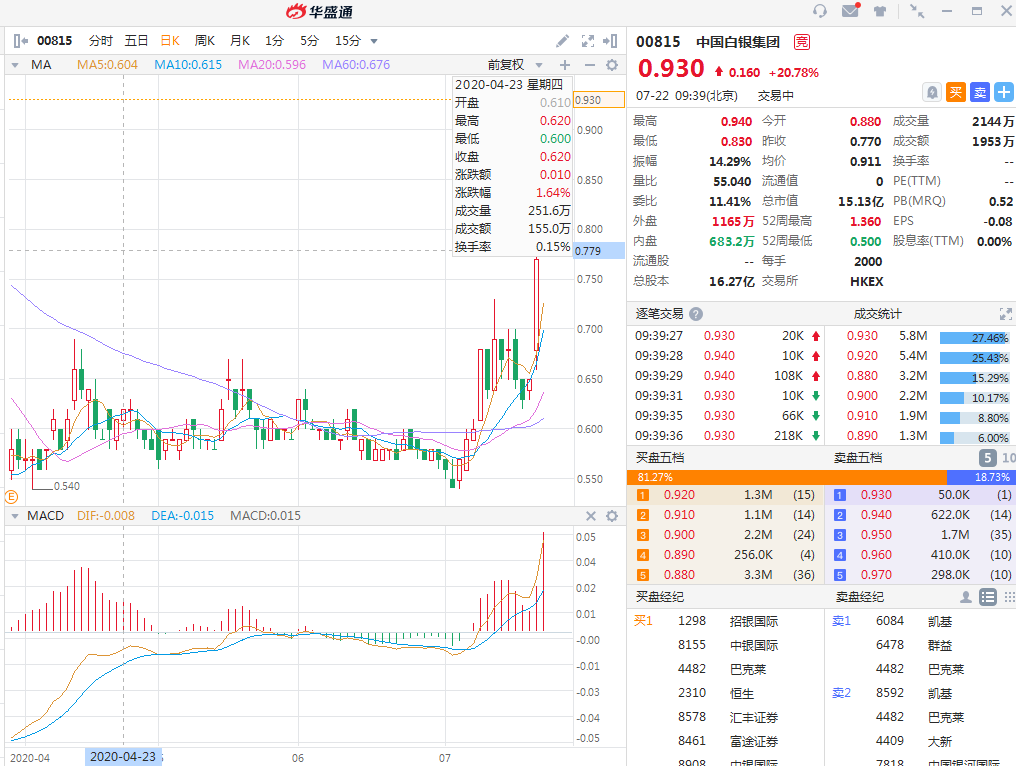This screenshot has width=1016, height=766.
Task: Click the 09:39:29 tick trade row
Action: point(727,376)
